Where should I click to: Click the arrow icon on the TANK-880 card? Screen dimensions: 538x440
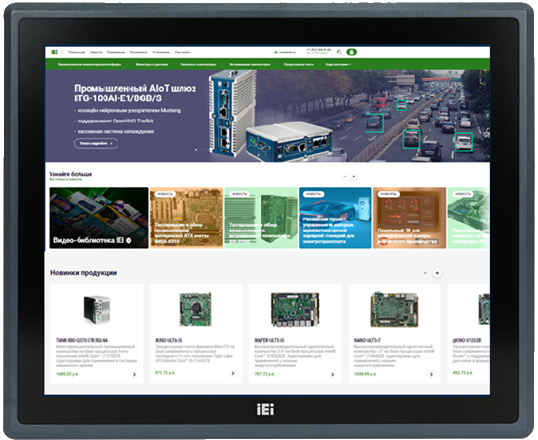(134, 374)
